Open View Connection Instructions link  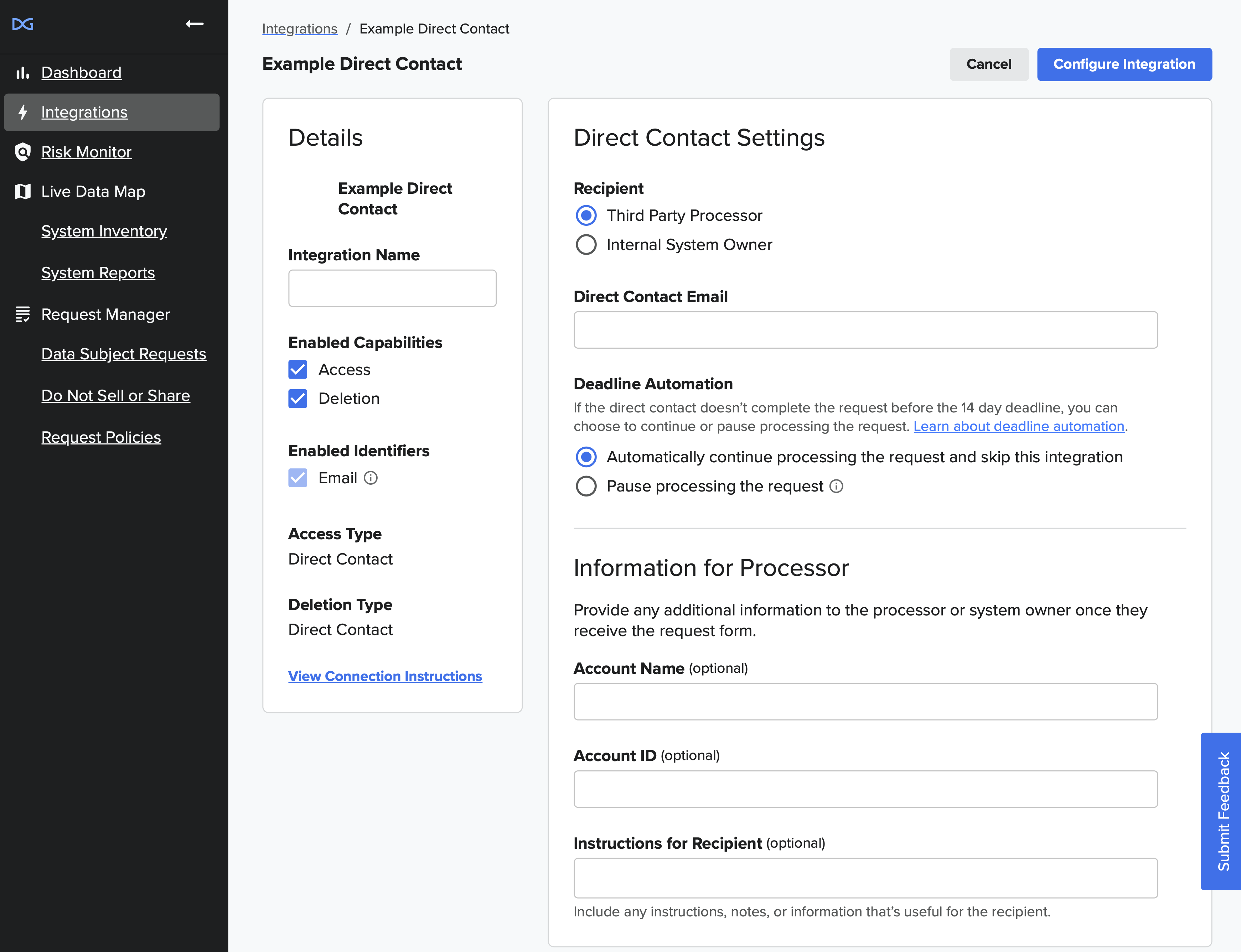(x=385, y=676)
